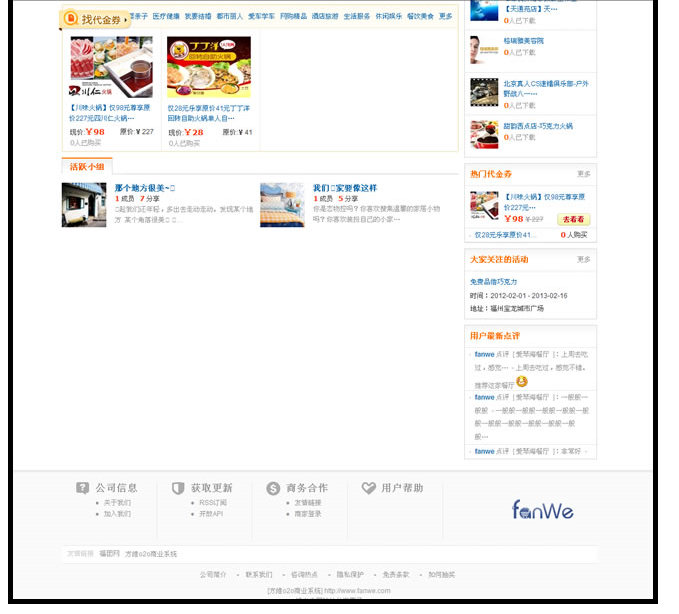Expand 更多 at the end of the category menu
Image resolution: width=679 pixels, height=614 pixels.
click(x=446, y=16)
